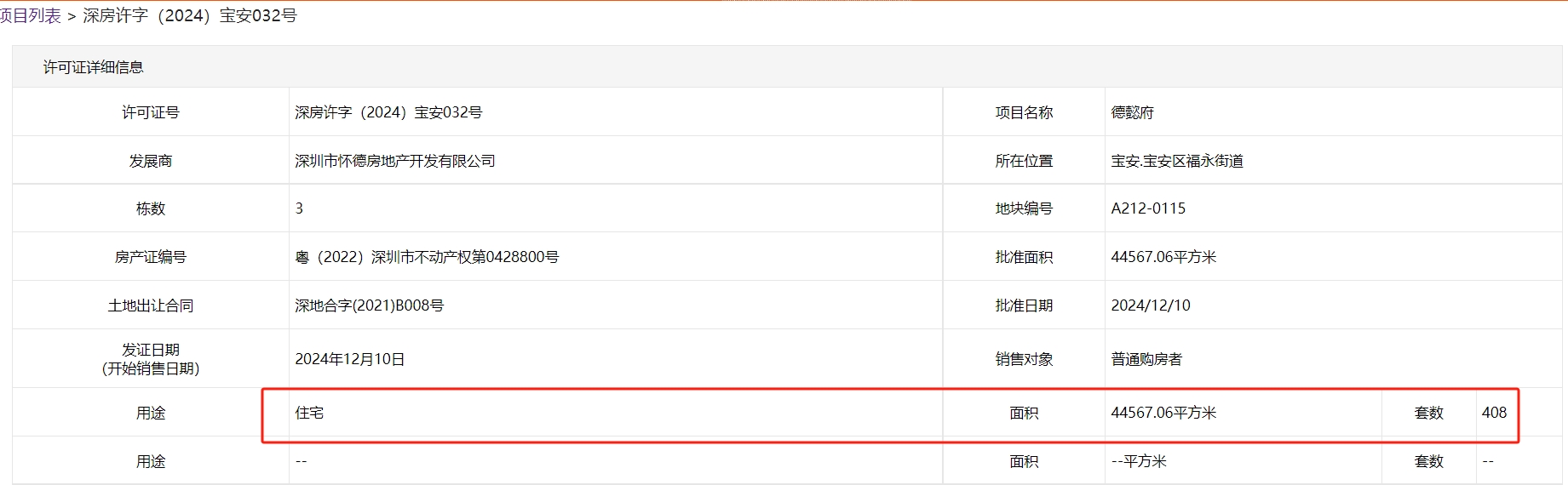Click the 发证日期(开始销售日期) label

point(151,359)
